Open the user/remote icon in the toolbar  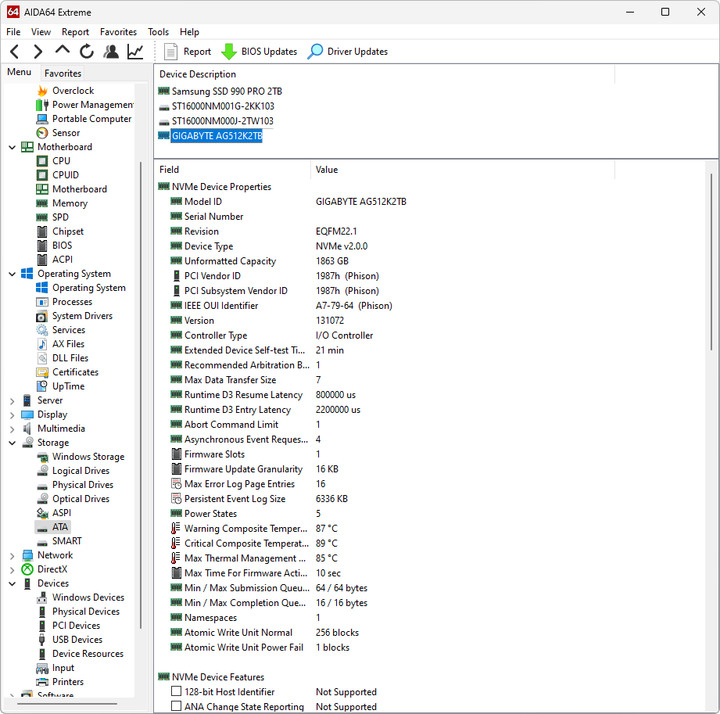(x=111, y=51)
